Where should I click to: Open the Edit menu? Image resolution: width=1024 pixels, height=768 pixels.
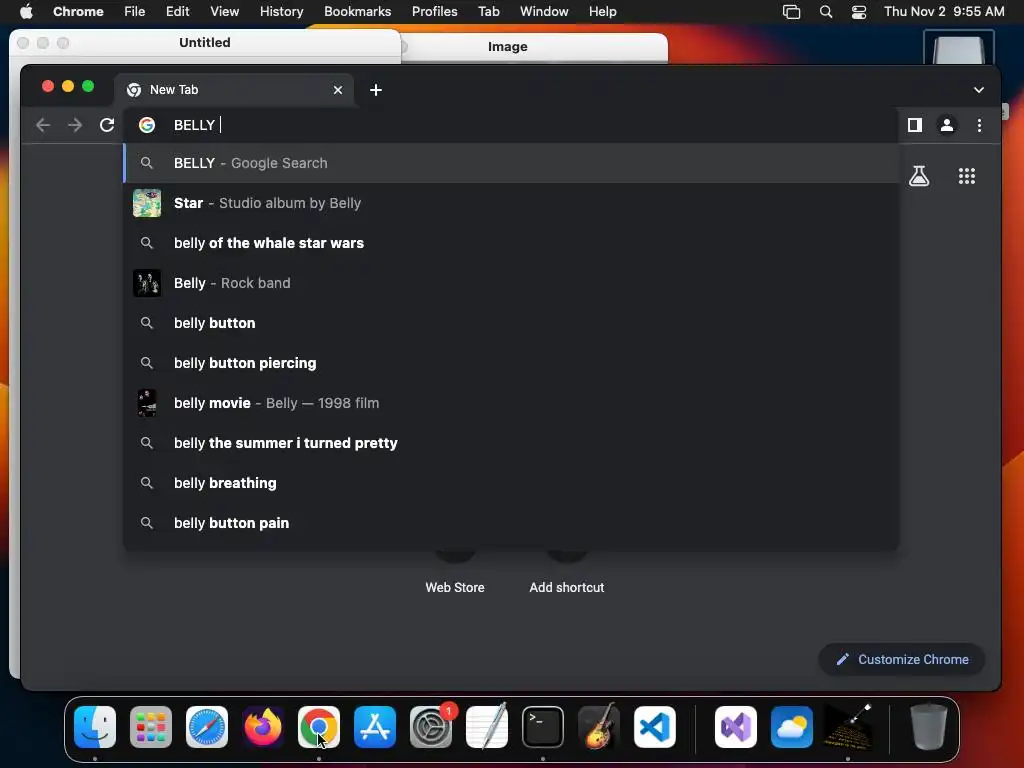click(177, 11)
